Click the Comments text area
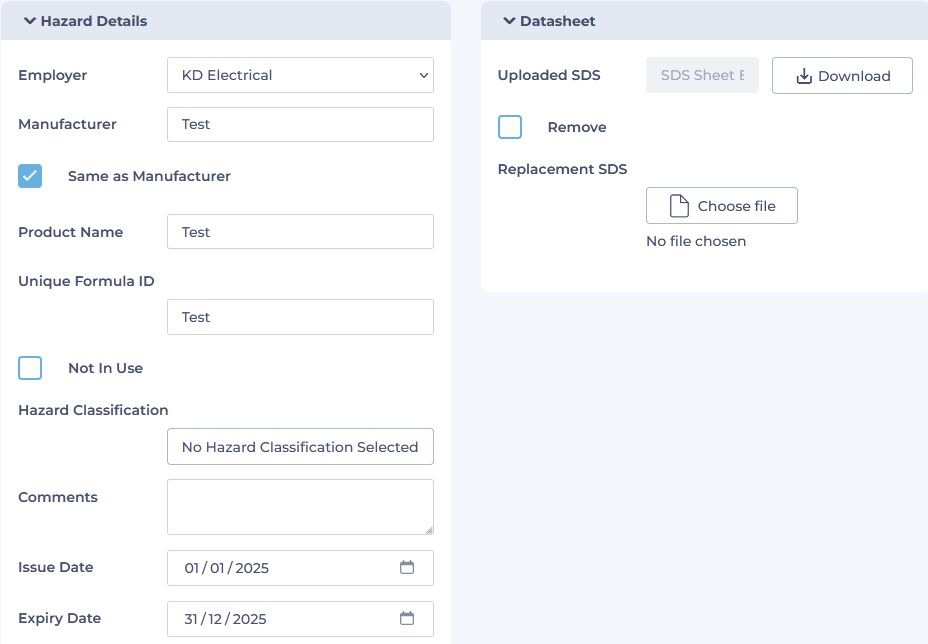Image resolution: width=928 pixels, height=644 pixels. [x=300, y=507]
